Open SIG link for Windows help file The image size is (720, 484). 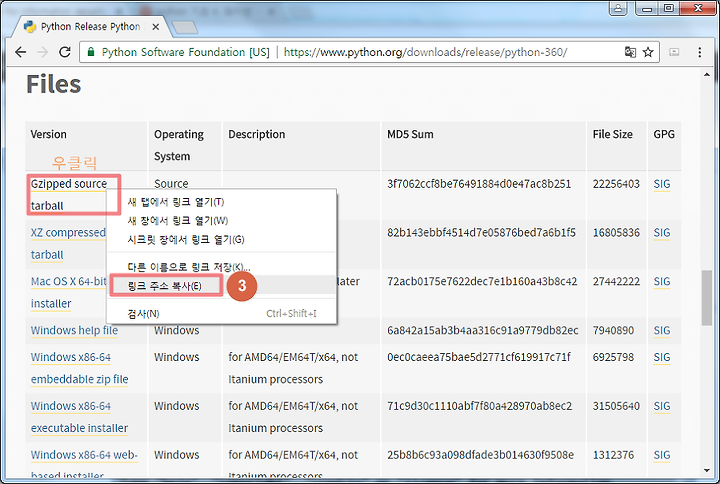662,330
